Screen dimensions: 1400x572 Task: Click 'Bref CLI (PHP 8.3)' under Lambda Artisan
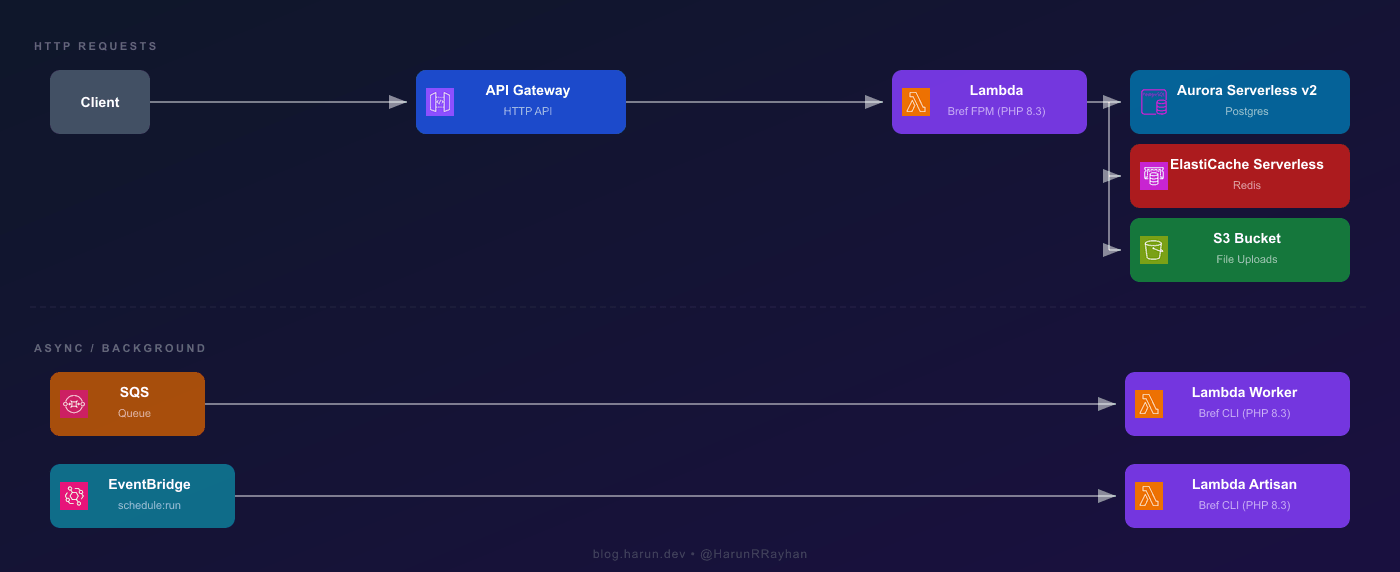[1244, 505]
